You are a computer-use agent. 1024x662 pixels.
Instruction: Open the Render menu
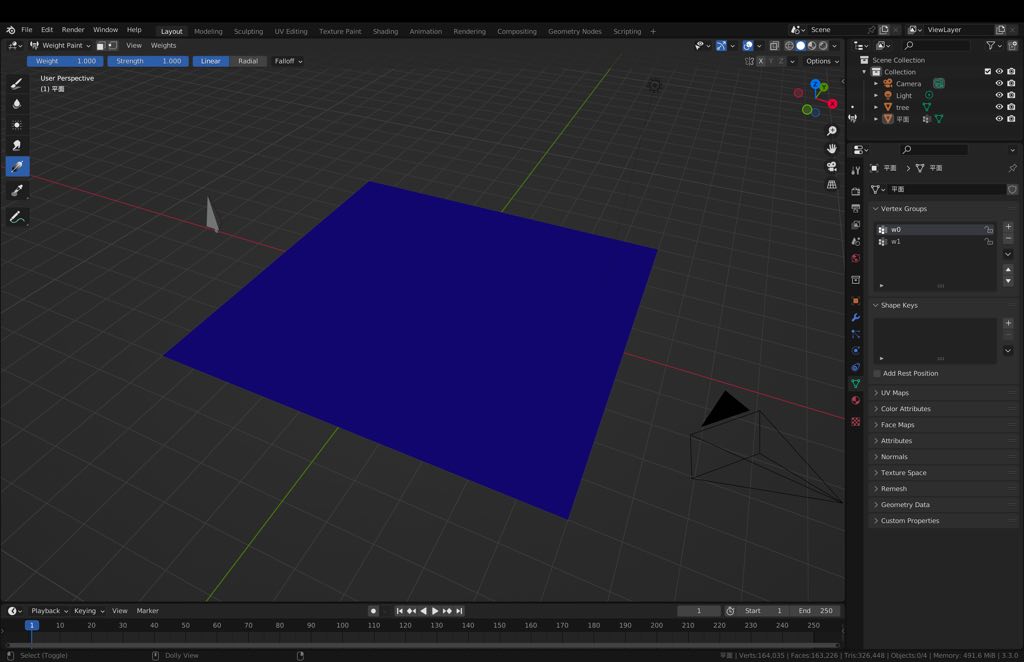point(72,29)
